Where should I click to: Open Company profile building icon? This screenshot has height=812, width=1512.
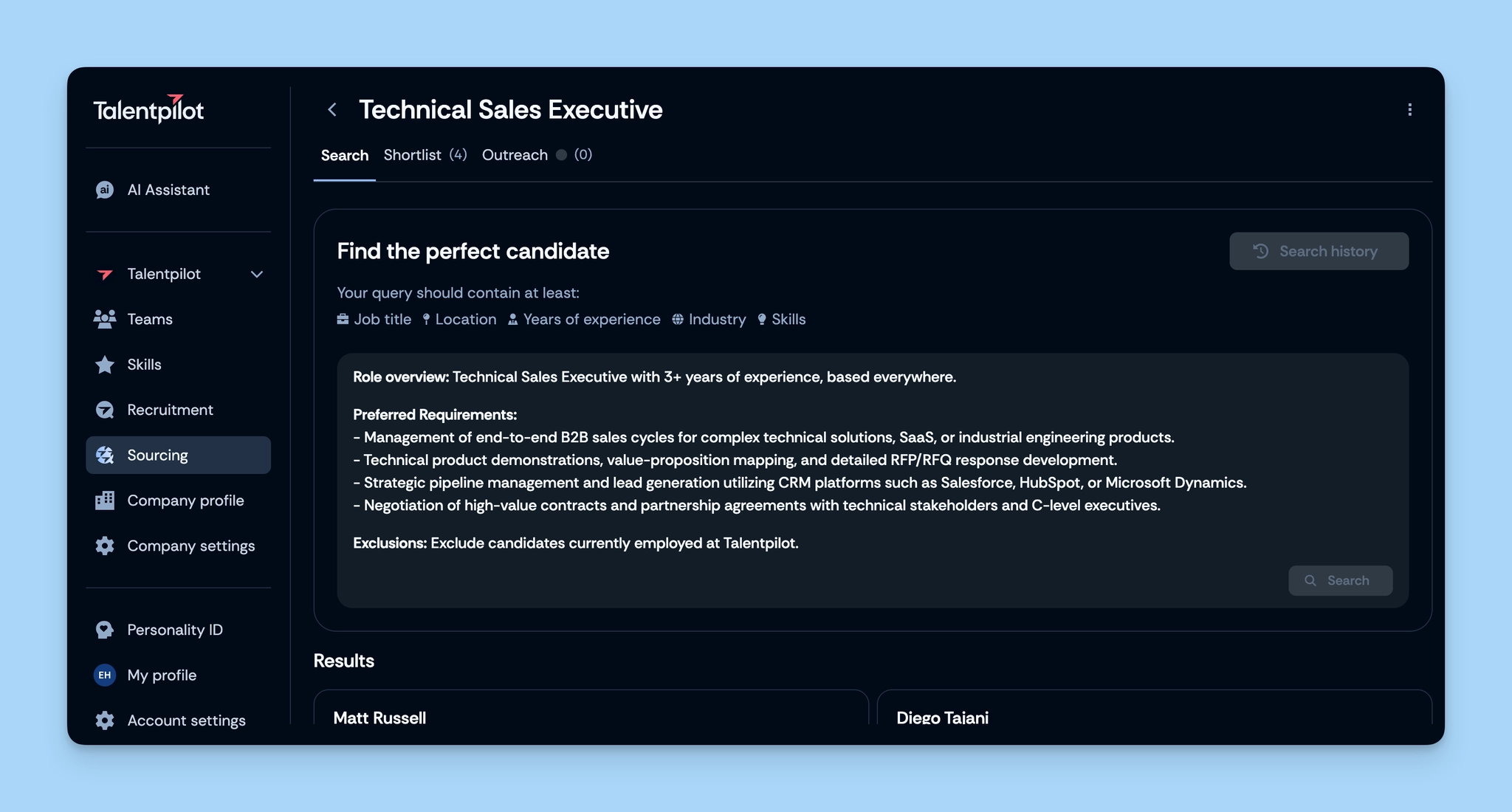click(x=105, y=500)
